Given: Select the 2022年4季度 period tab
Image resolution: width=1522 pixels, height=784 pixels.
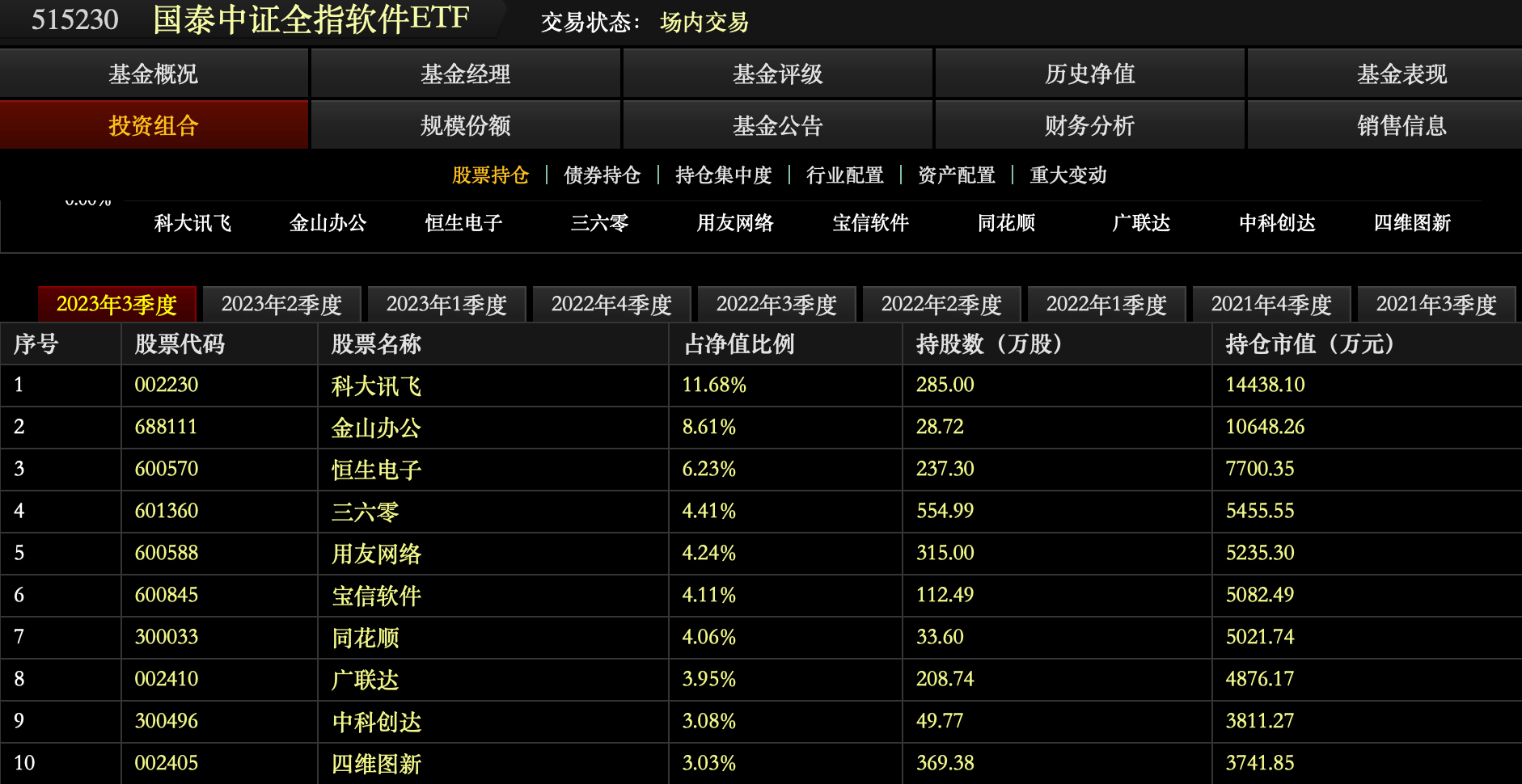Looking at the screenshot, I should [x=612, y=305].
